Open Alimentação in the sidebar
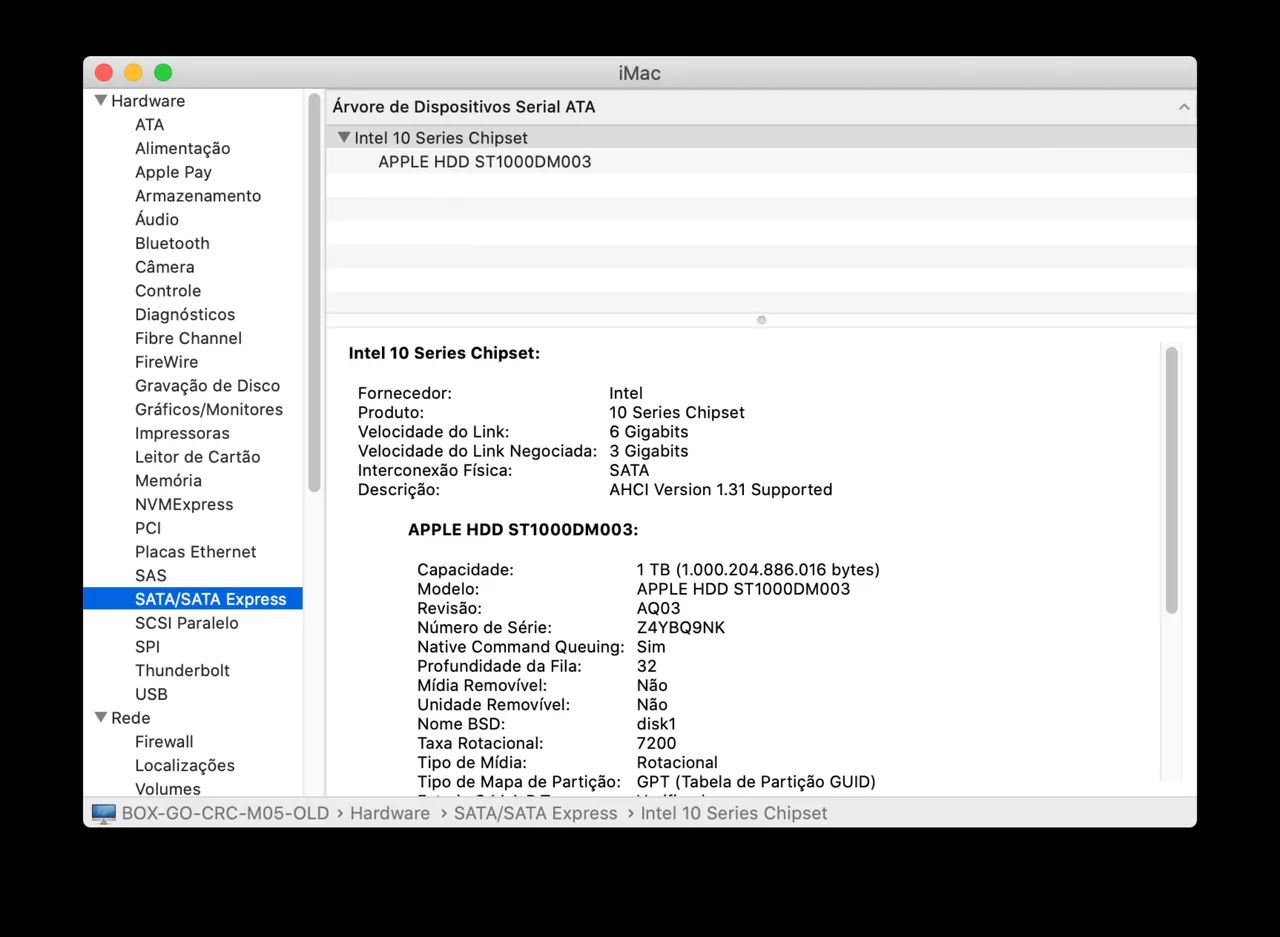Viewport: 1280px width, 937px height. coord(182,149)
